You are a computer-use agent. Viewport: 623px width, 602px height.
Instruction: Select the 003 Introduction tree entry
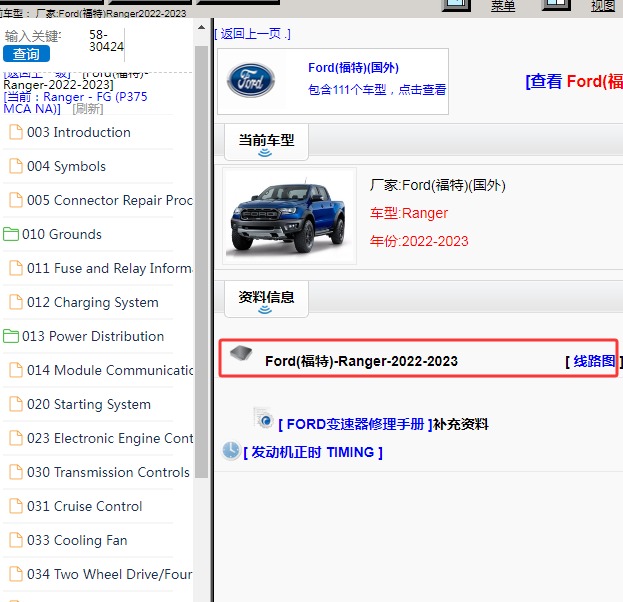click(x=79, y=132)
